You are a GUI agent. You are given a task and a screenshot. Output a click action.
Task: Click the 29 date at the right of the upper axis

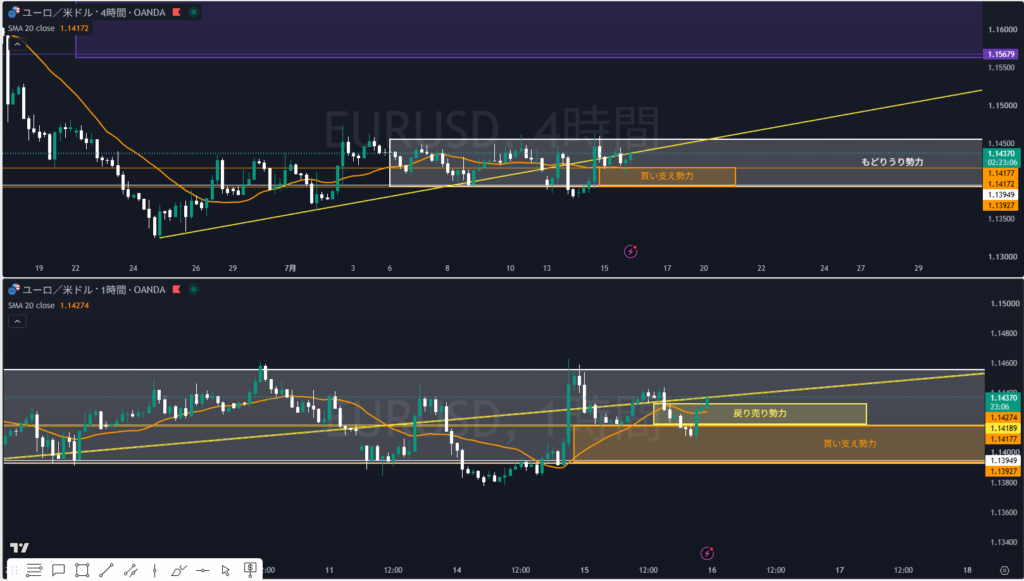pyautogui.click(x=918, y=268)
